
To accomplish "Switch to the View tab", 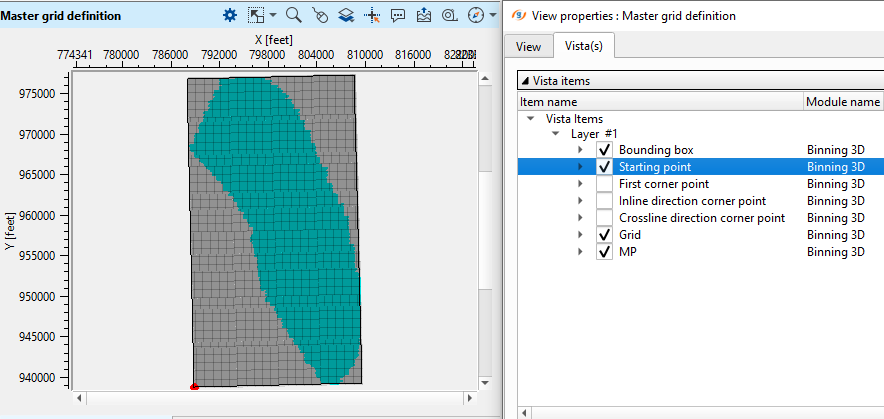I will pyautogui.click(x=528, y=47).
